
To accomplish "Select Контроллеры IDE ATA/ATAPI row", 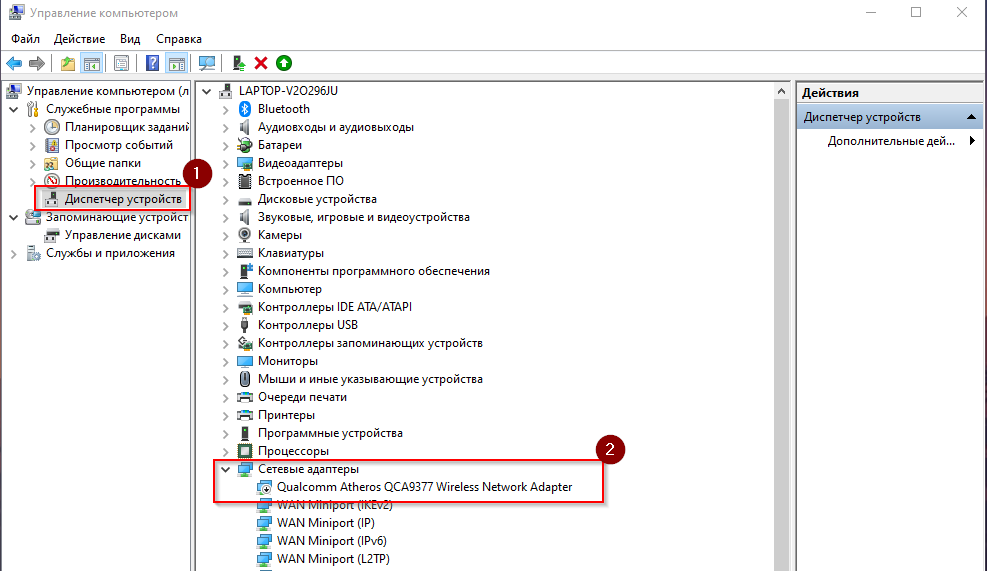I will 335,307.
